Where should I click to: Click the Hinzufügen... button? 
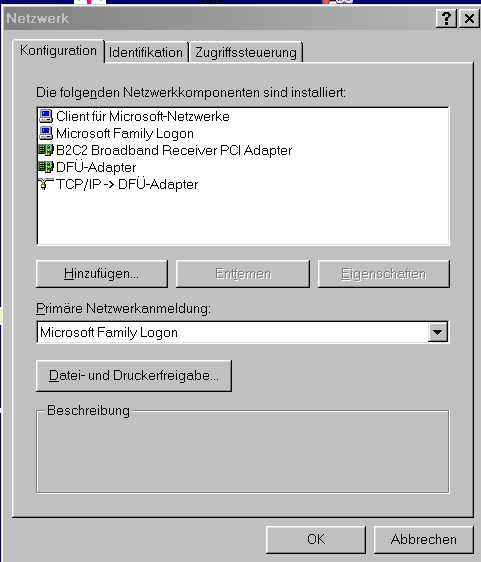coord(102,274)
